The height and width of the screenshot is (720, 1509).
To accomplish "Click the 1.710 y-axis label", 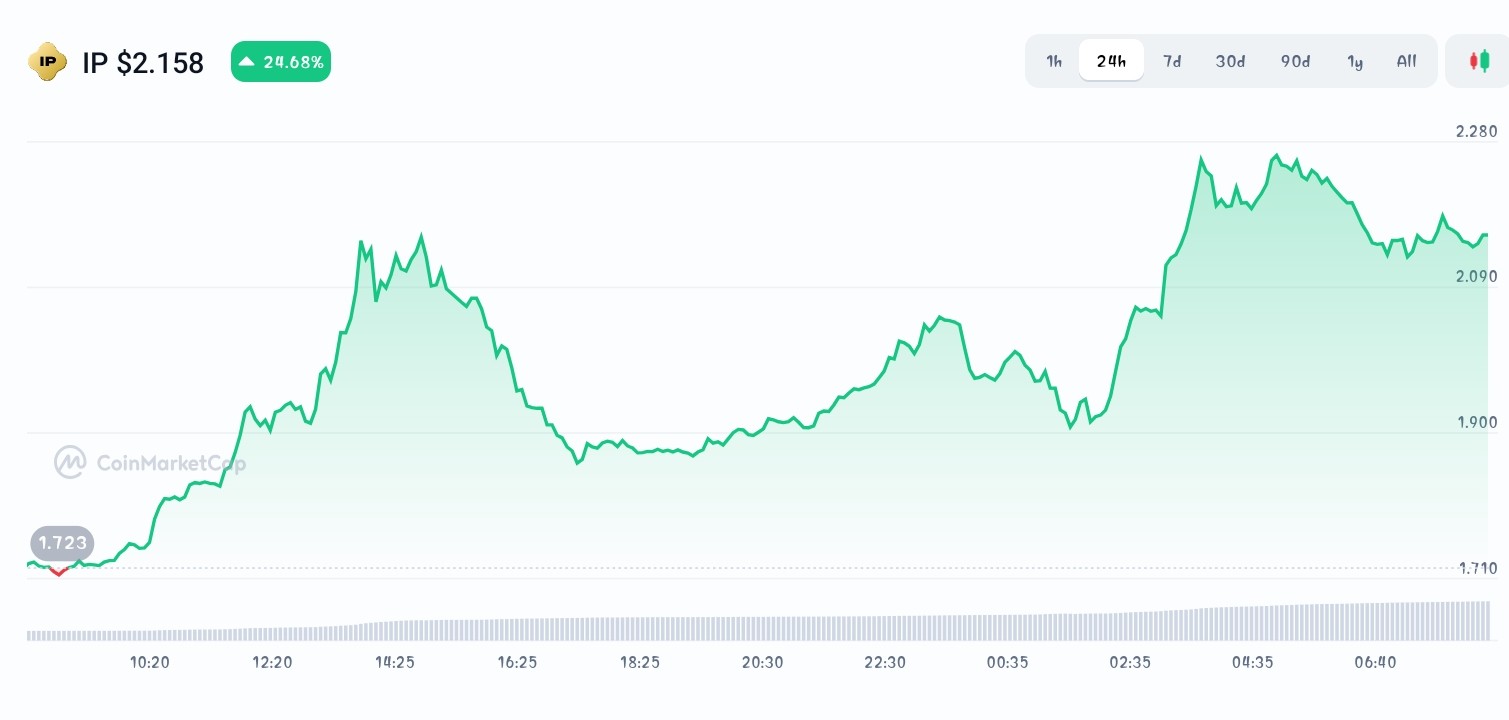I will 1476,568.
